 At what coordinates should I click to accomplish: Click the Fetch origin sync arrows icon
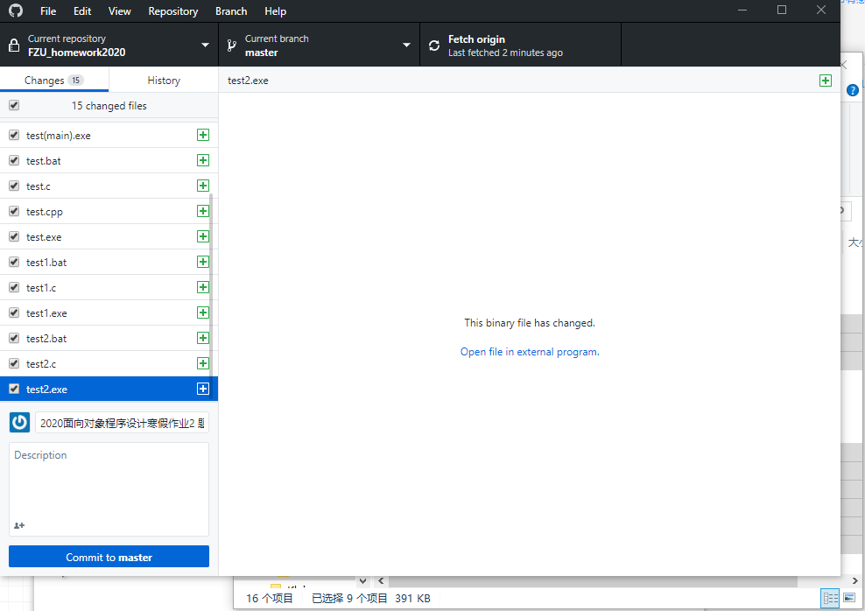(x=434, y=46)
